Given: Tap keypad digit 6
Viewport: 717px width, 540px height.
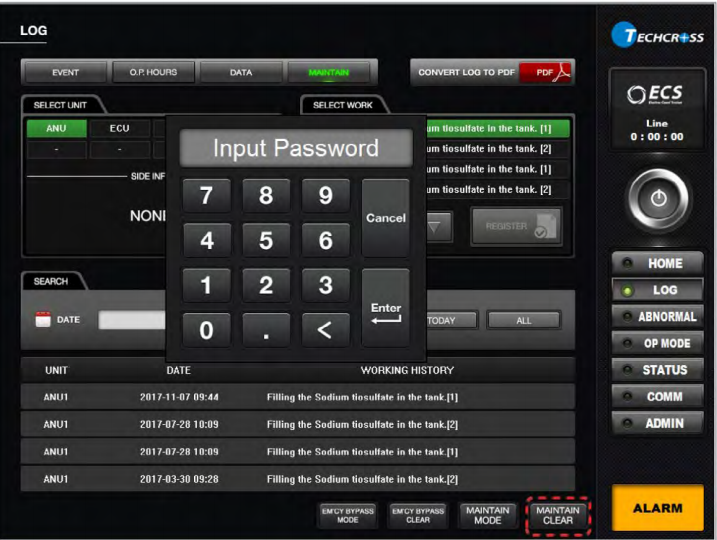Looking at the screenshot, I should (326, 240).
